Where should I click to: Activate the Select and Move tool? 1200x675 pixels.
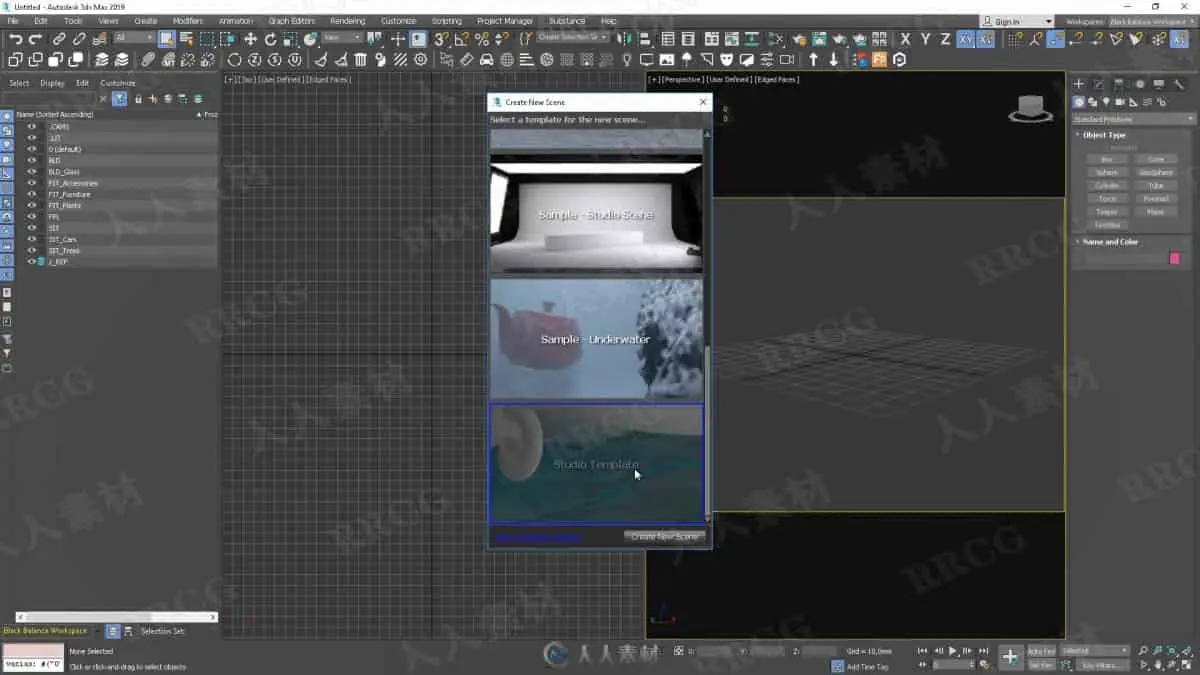tap(250, 39)
